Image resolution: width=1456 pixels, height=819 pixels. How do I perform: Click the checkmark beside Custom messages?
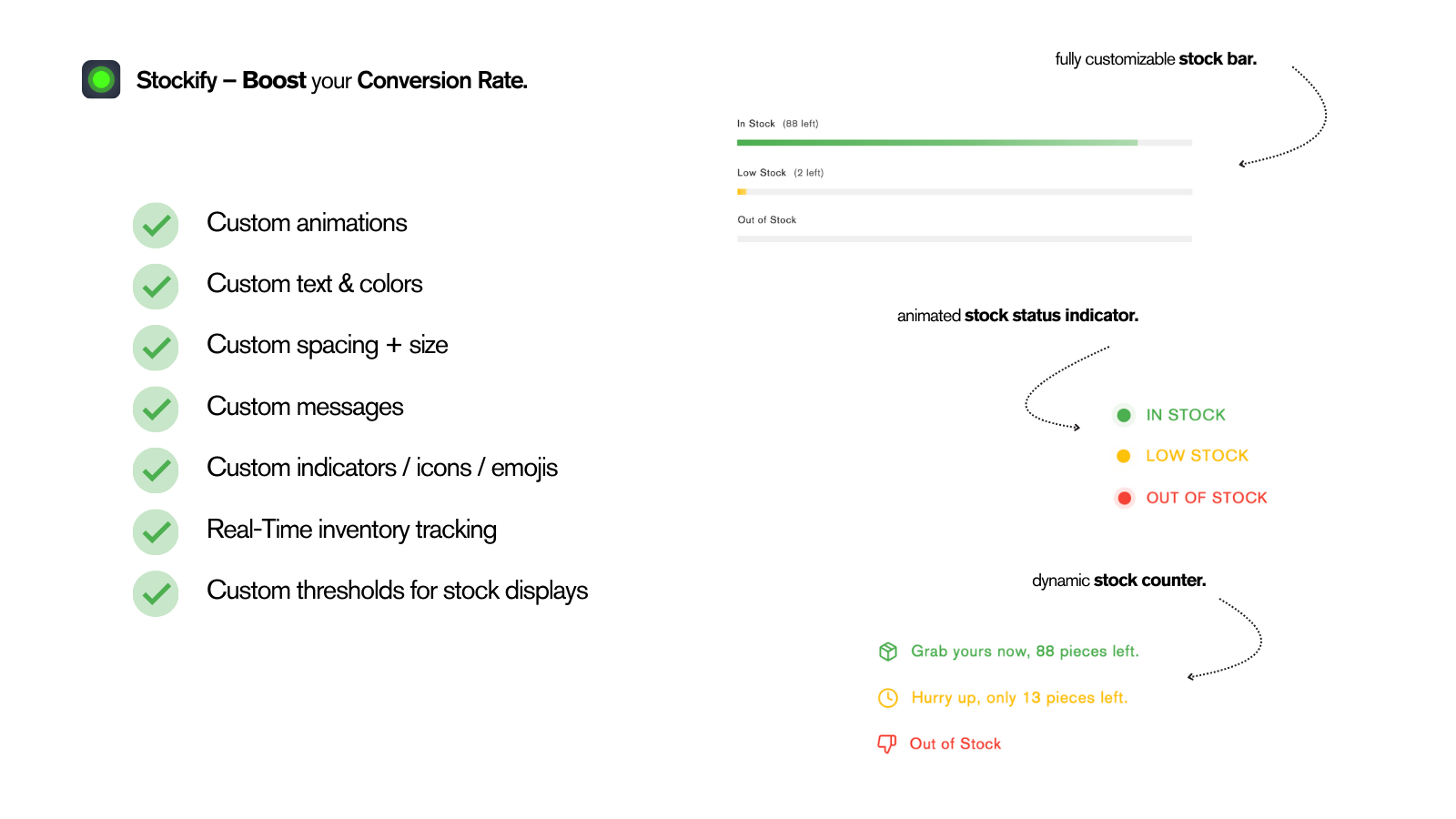coord(156,409)
